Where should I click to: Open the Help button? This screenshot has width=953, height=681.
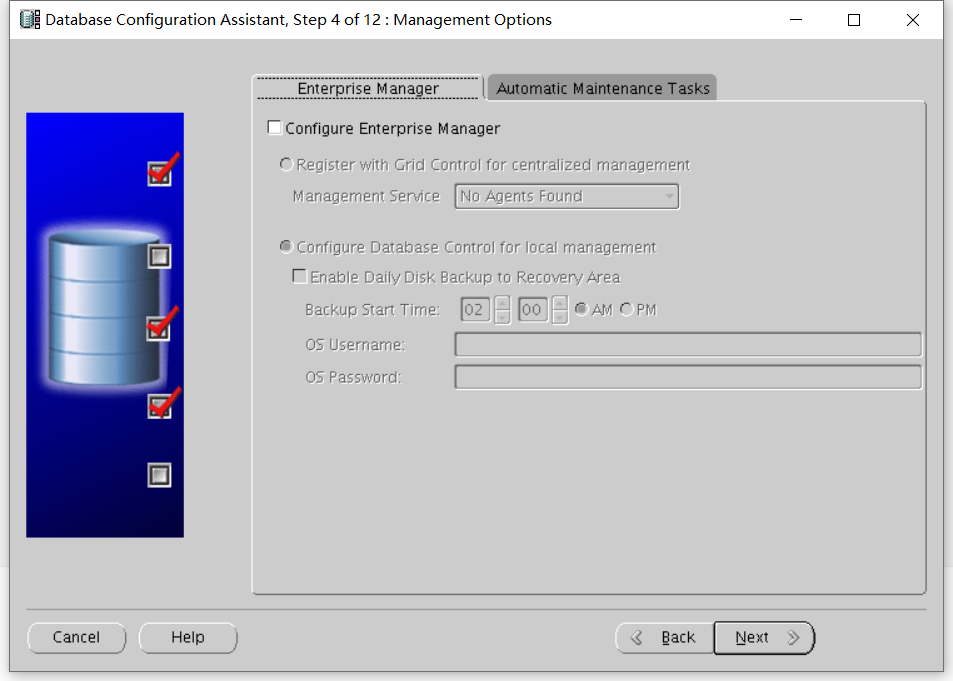(188, 637)
